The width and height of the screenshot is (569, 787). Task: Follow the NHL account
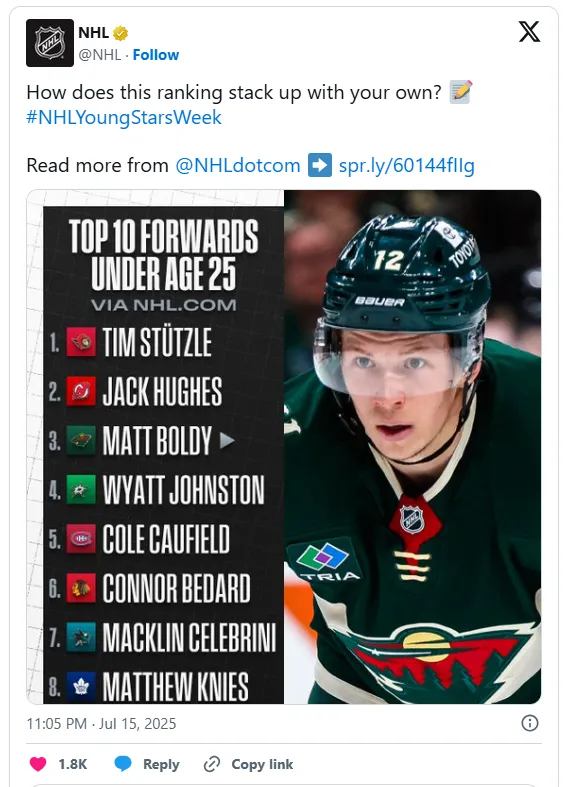[x=156, y=55]
